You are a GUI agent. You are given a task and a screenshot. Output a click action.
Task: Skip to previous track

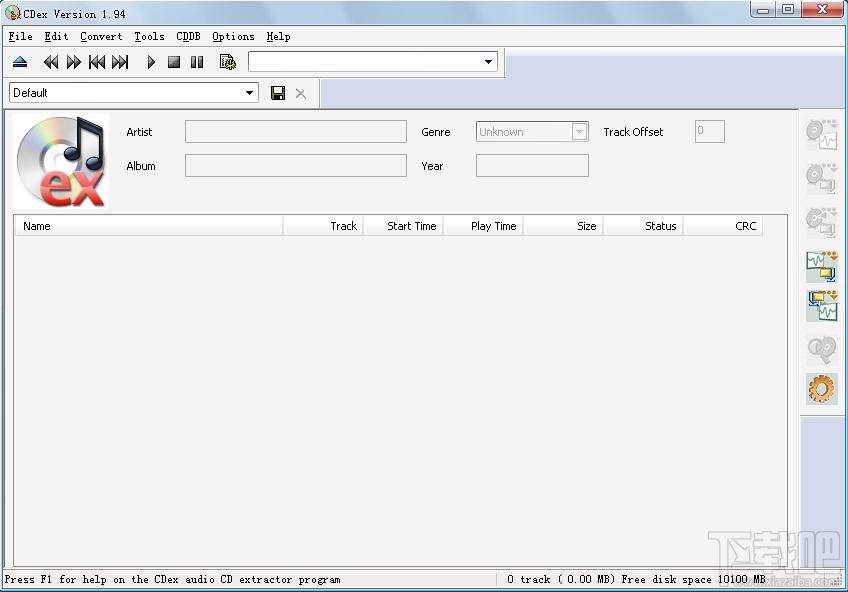point(97,62)
